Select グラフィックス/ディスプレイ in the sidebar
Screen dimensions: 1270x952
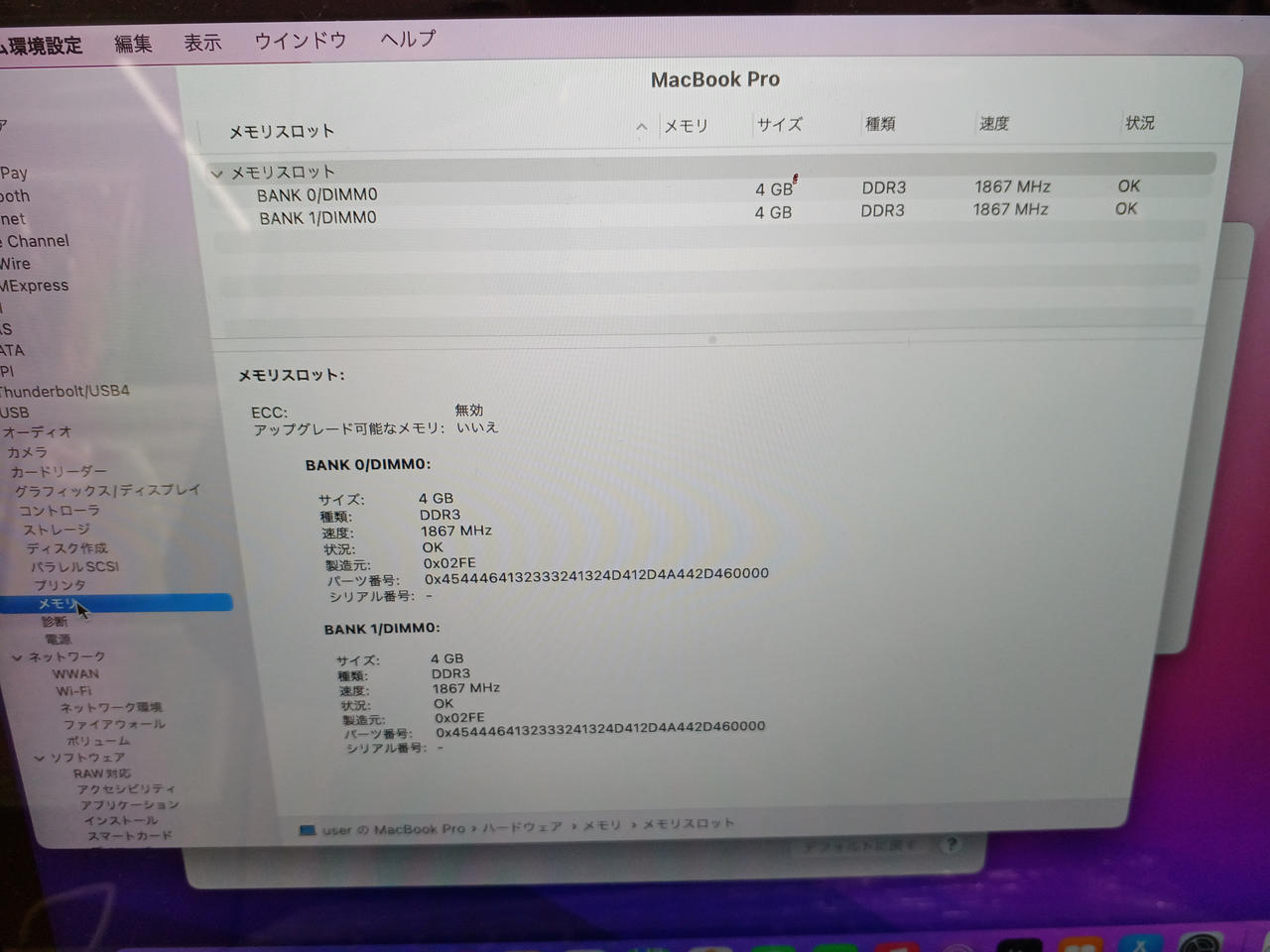[106, 490]
